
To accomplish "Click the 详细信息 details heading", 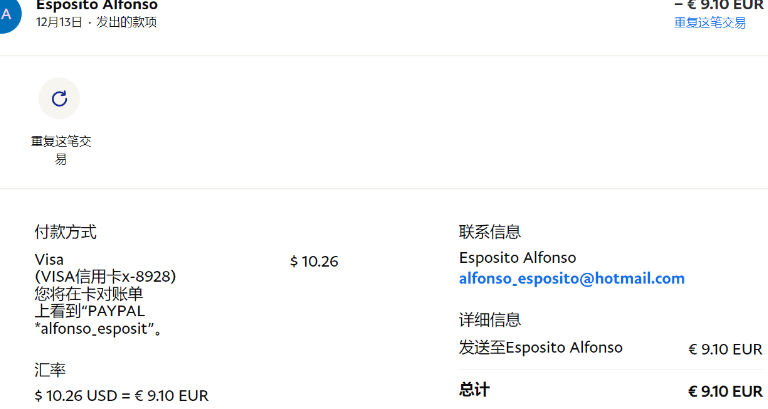I will [x=490, y=320].
